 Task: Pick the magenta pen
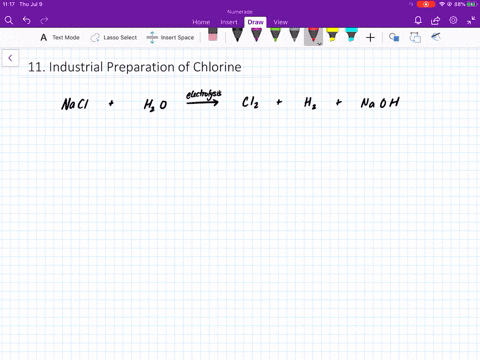coord(256,35)
